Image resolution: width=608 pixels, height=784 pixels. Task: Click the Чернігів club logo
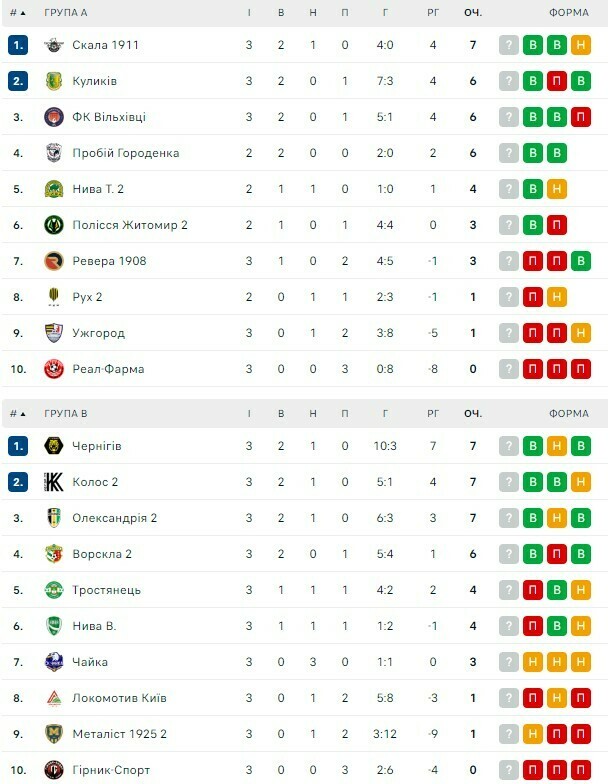(x=54, y=446)
